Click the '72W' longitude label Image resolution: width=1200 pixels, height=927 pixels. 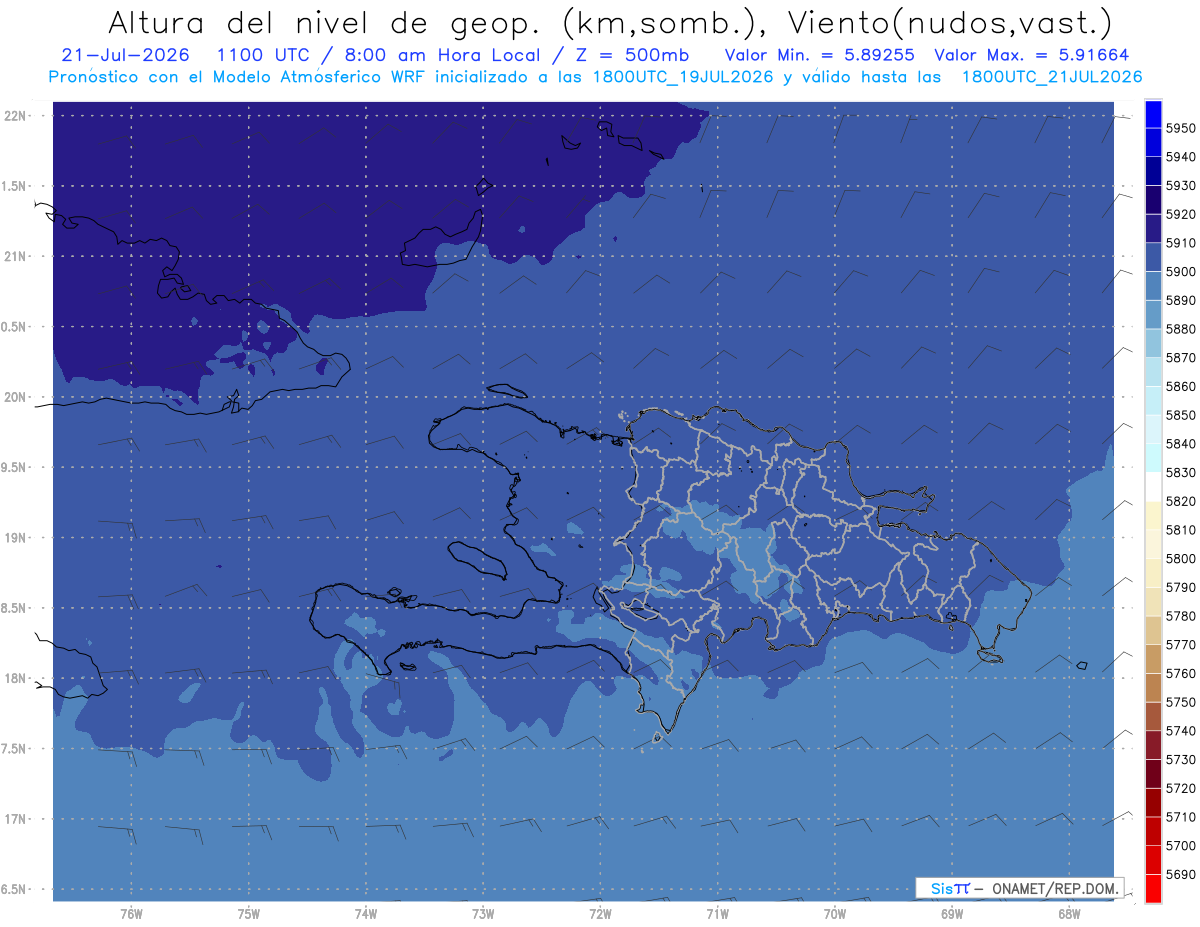[x=600, y=913]
